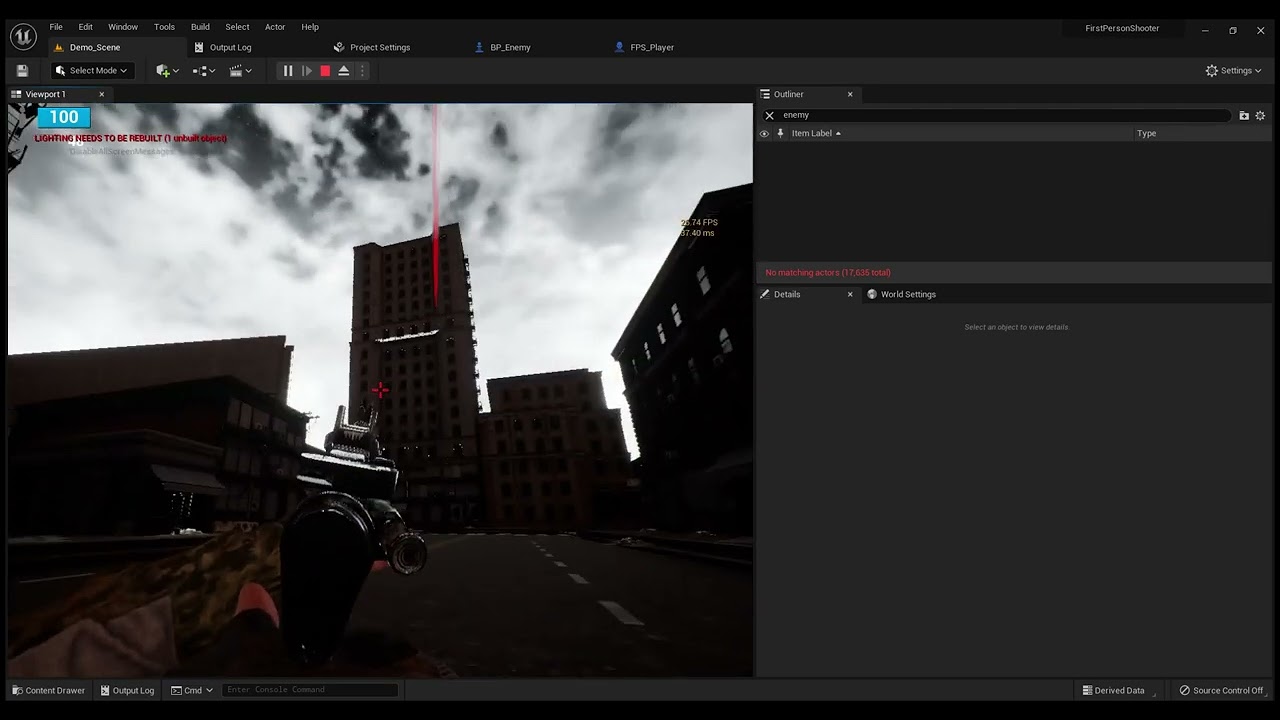The image size is (1280, 720).
Task: Toggle the pin column in the Outliner
Action: tap(780, 133)
